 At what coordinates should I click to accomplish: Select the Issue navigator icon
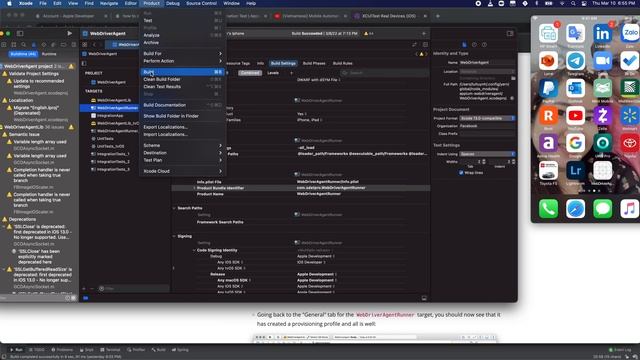(x=34, y=44)
